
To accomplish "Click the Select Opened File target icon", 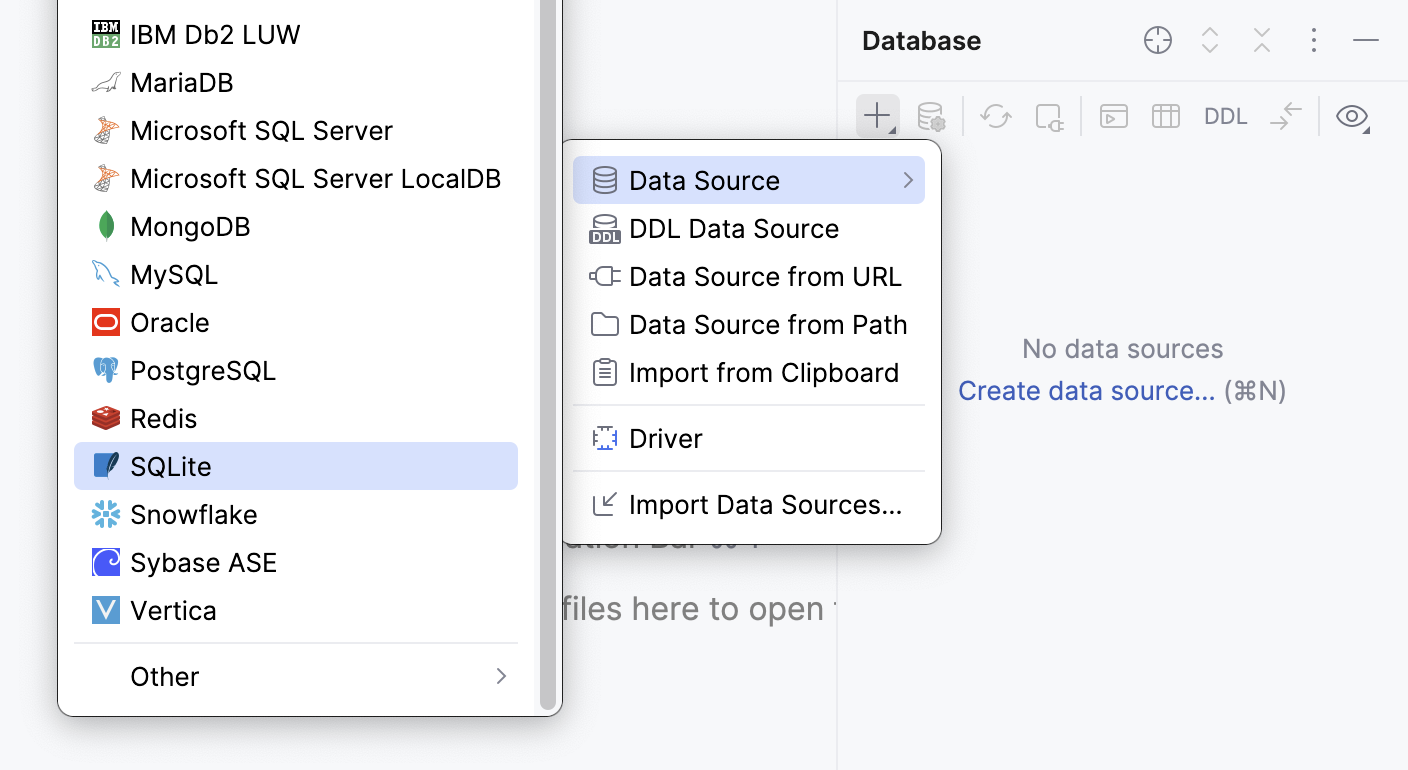I will coord(1157,41).
